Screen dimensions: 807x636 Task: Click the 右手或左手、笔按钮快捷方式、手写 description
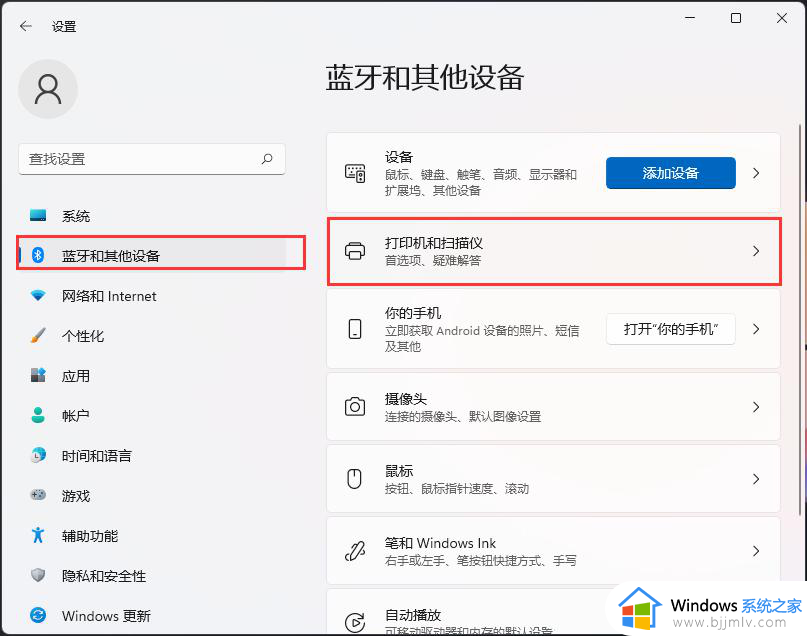tap(481, 560)
